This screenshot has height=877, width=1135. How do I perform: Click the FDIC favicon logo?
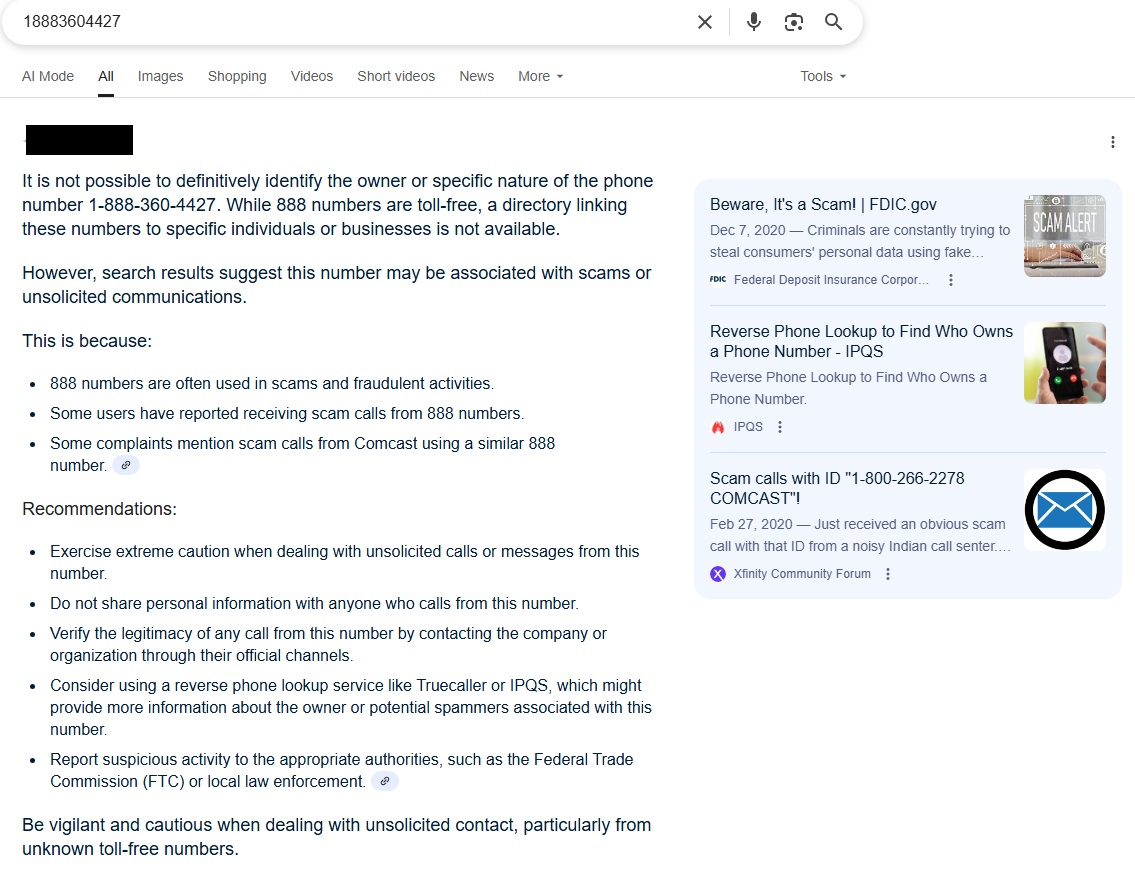pos(717,279)
